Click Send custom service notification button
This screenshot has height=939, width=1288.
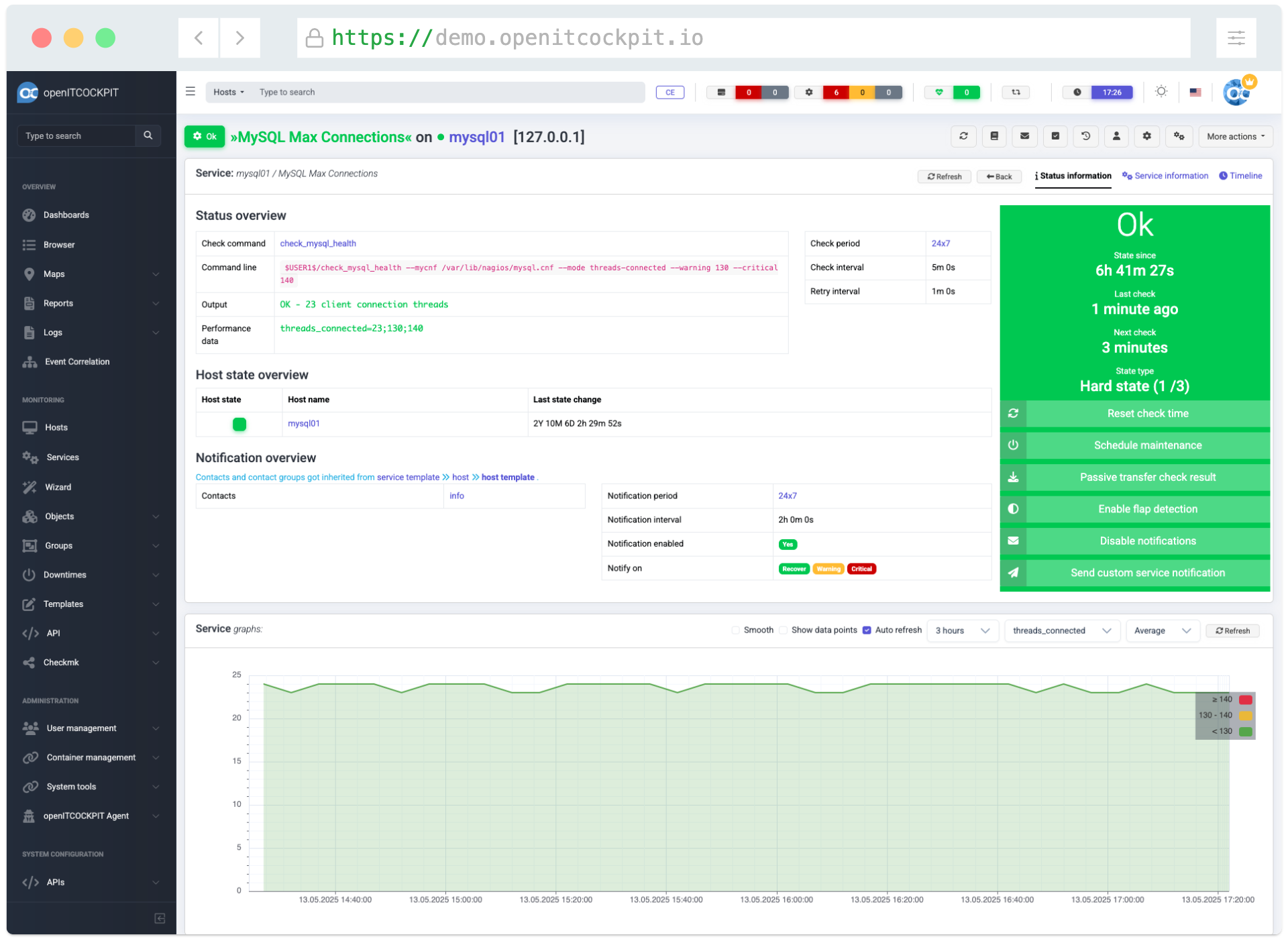[1135, 573]
